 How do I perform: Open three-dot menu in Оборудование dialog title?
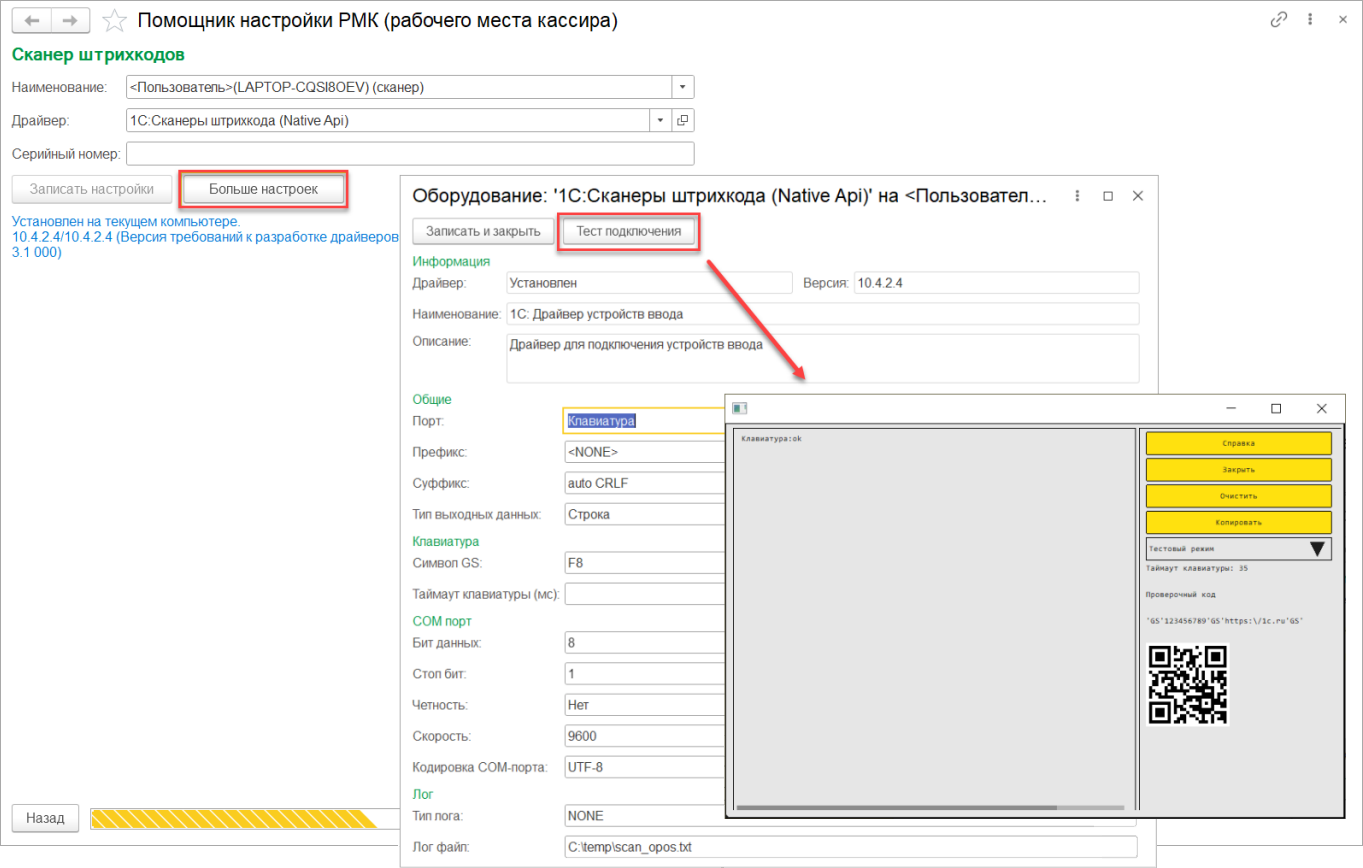pos(1076,196)
